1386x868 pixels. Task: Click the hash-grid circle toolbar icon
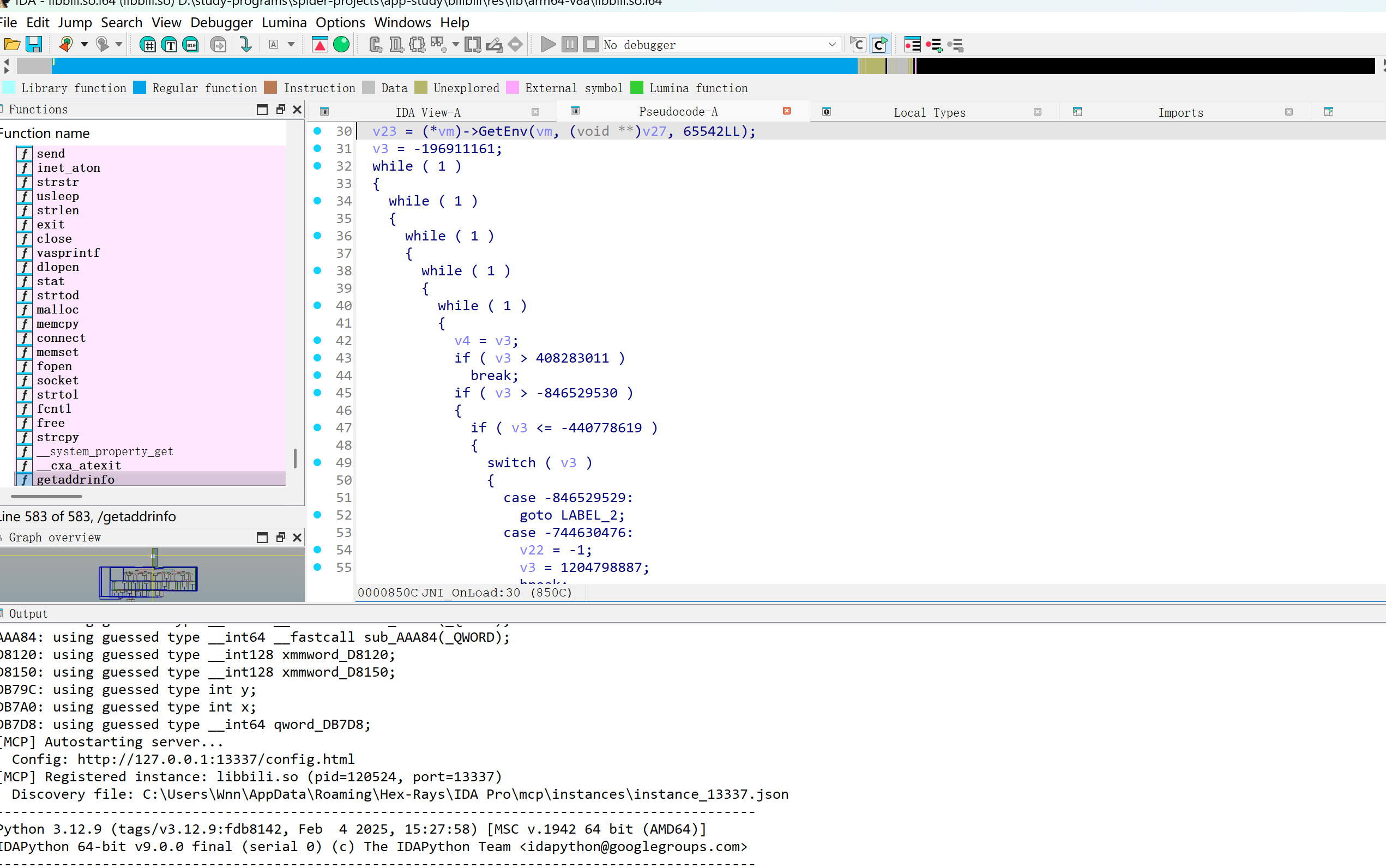(148, 44)
